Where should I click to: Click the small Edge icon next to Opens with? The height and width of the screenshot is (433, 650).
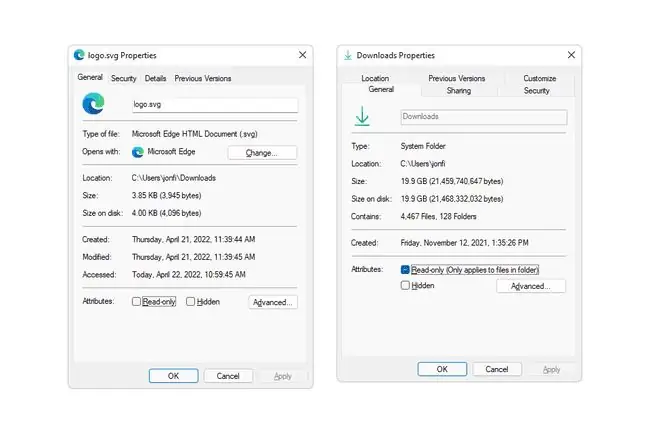[x=138, y=152]
